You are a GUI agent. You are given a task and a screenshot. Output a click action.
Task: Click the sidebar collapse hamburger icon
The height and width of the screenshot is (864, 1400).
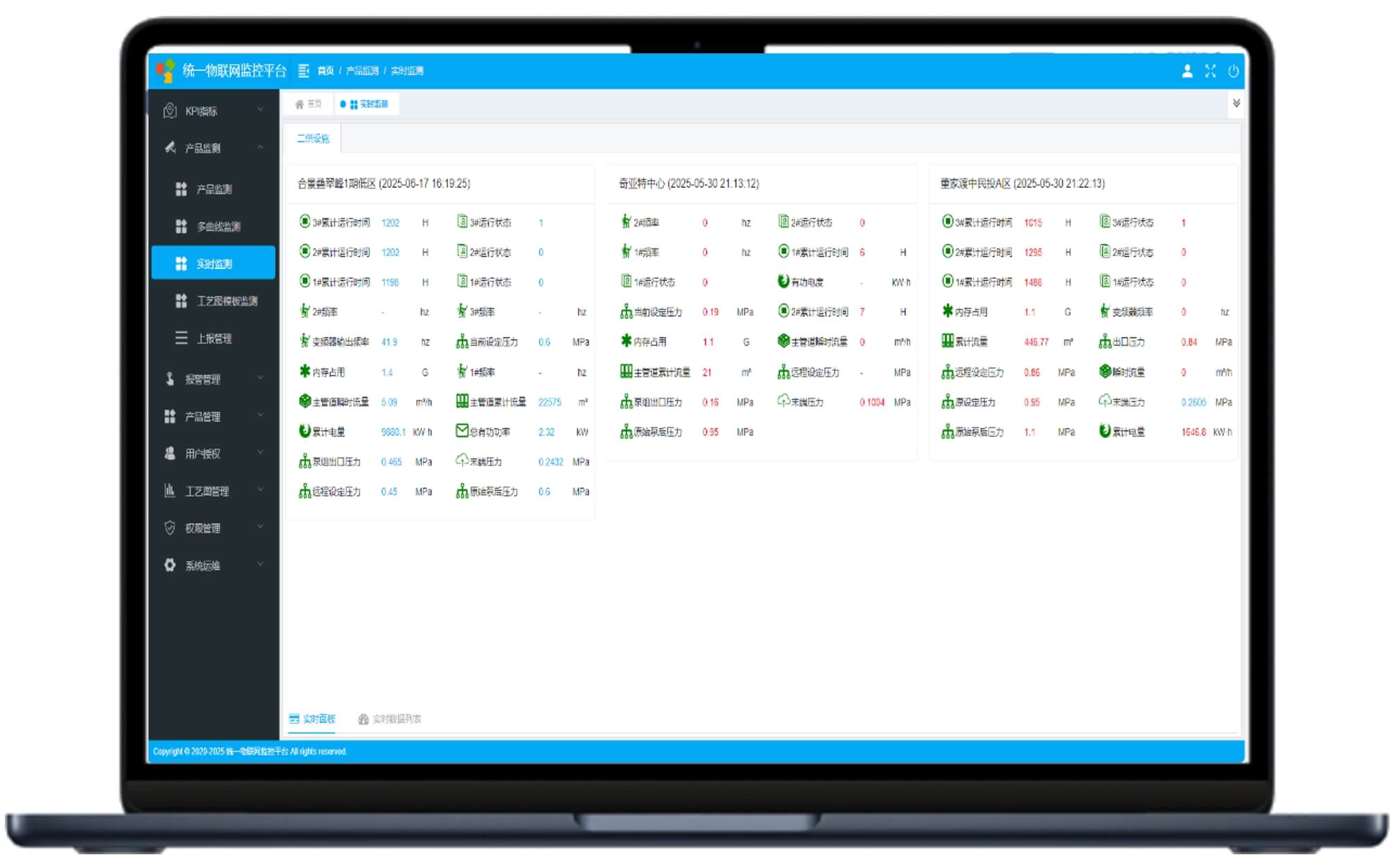303,71
